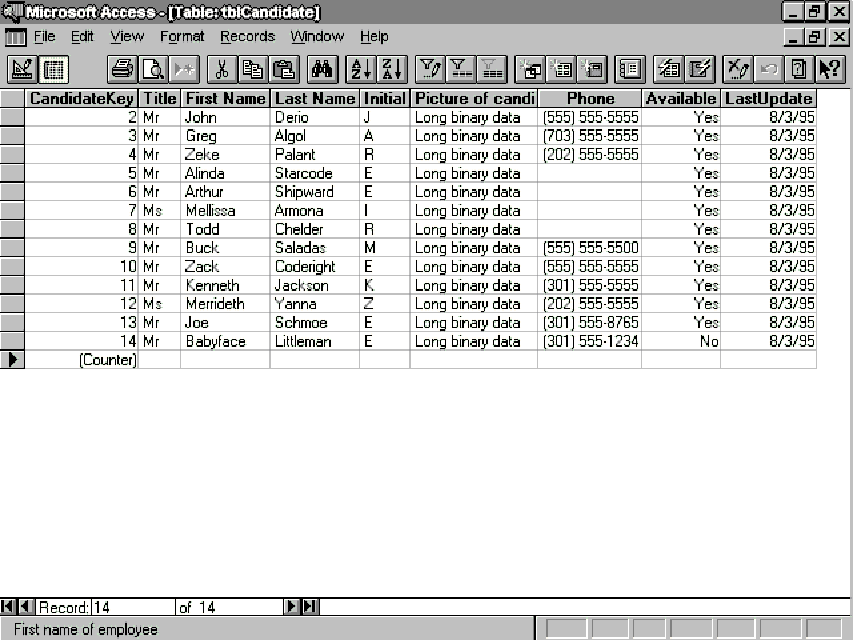This screenshot has width=853, height=640.
Task: Click the Find binoculars icon
Action: point(322,69)
